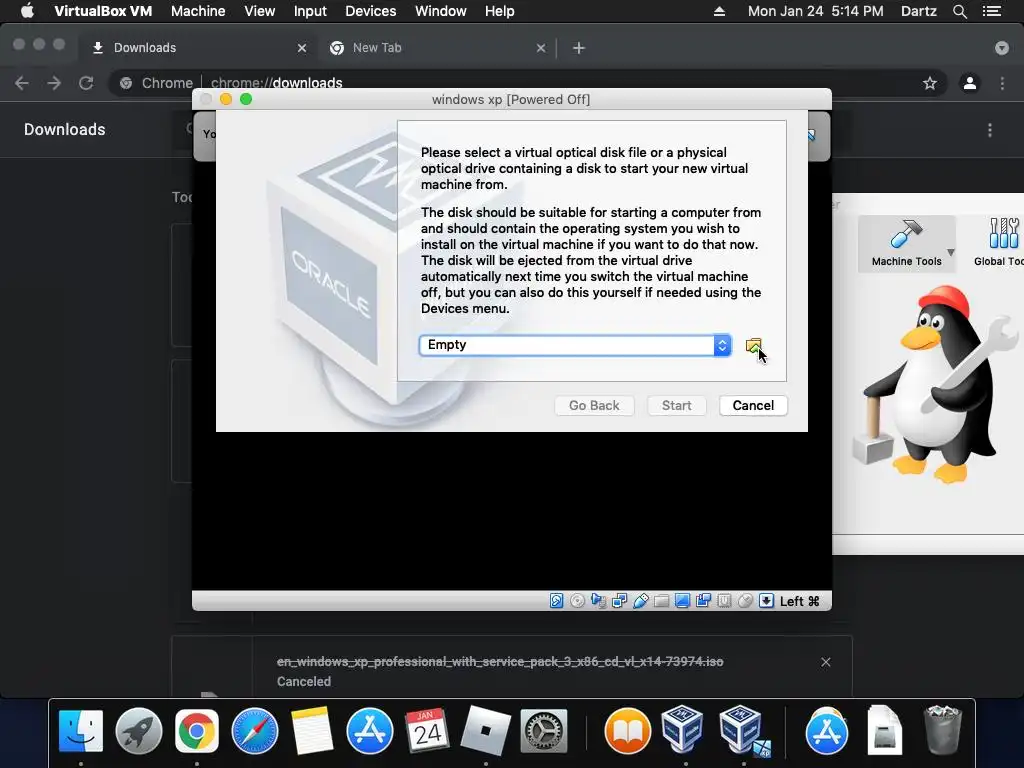Click the CPU processor status icon

tap(724, 601)
